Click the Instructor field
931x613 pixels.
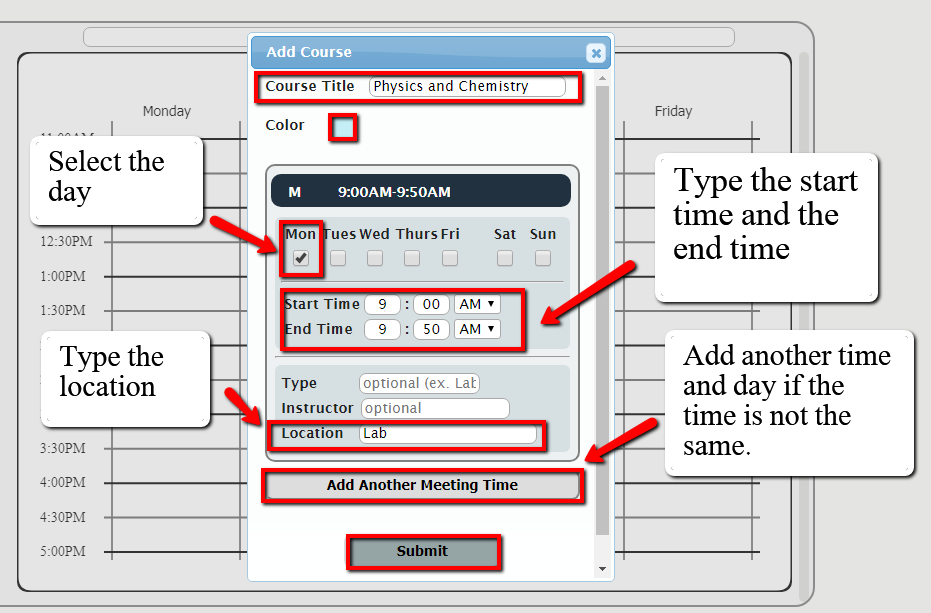pyautogui.click(x=435, y=408)
